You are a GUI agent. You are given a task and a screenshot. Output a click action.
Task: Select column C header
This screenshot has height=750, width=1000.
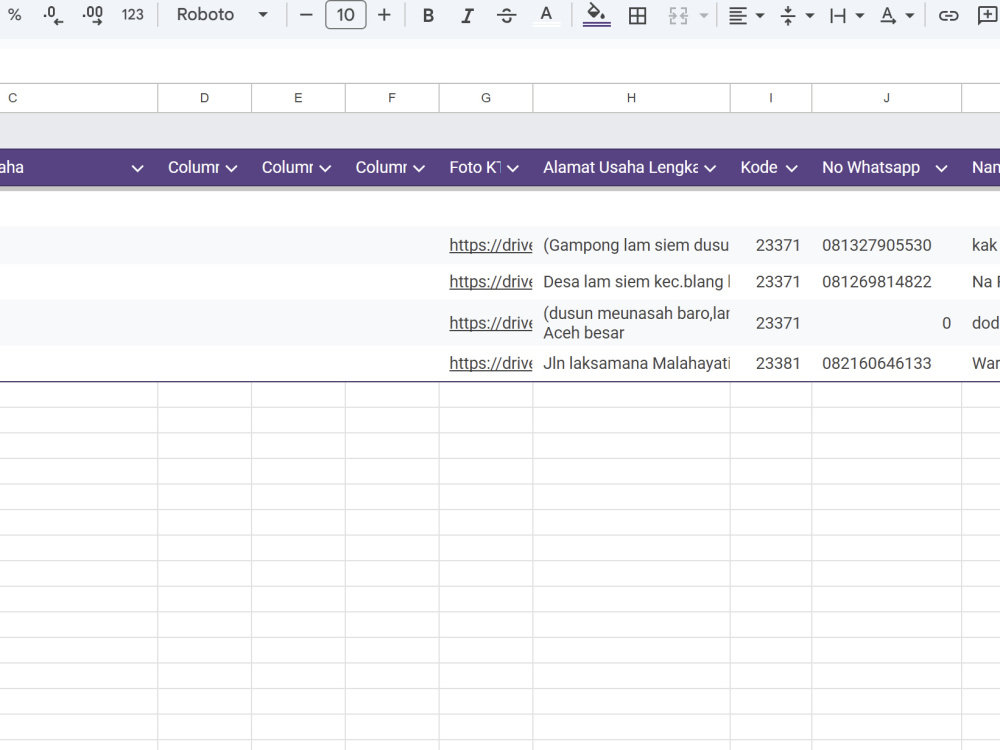point(78,98)
